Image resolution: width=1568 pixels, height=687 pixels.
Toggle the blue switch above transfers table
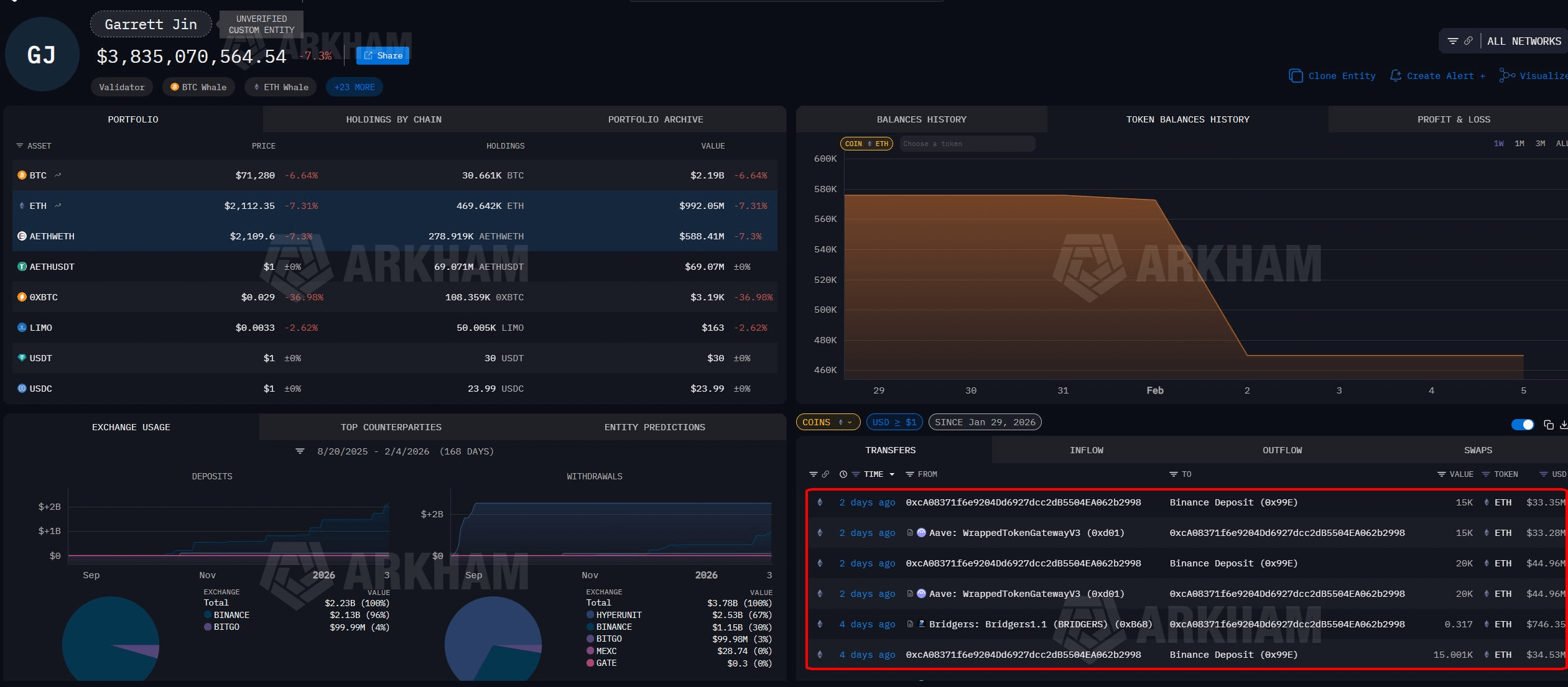1522,425
